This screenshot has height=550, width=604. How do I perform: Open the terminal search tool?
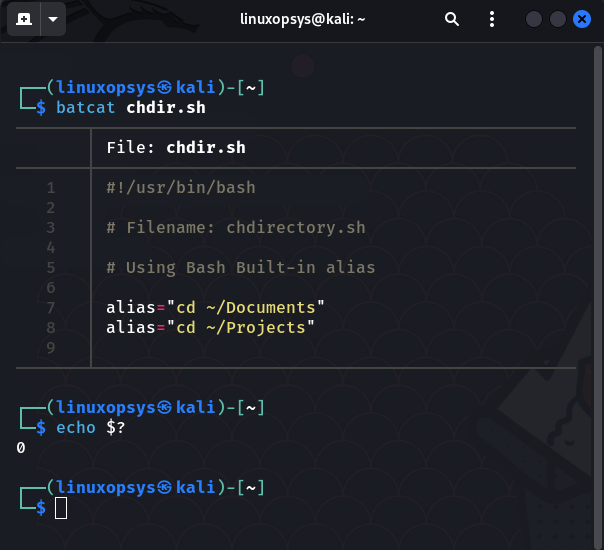pos(451,18)
